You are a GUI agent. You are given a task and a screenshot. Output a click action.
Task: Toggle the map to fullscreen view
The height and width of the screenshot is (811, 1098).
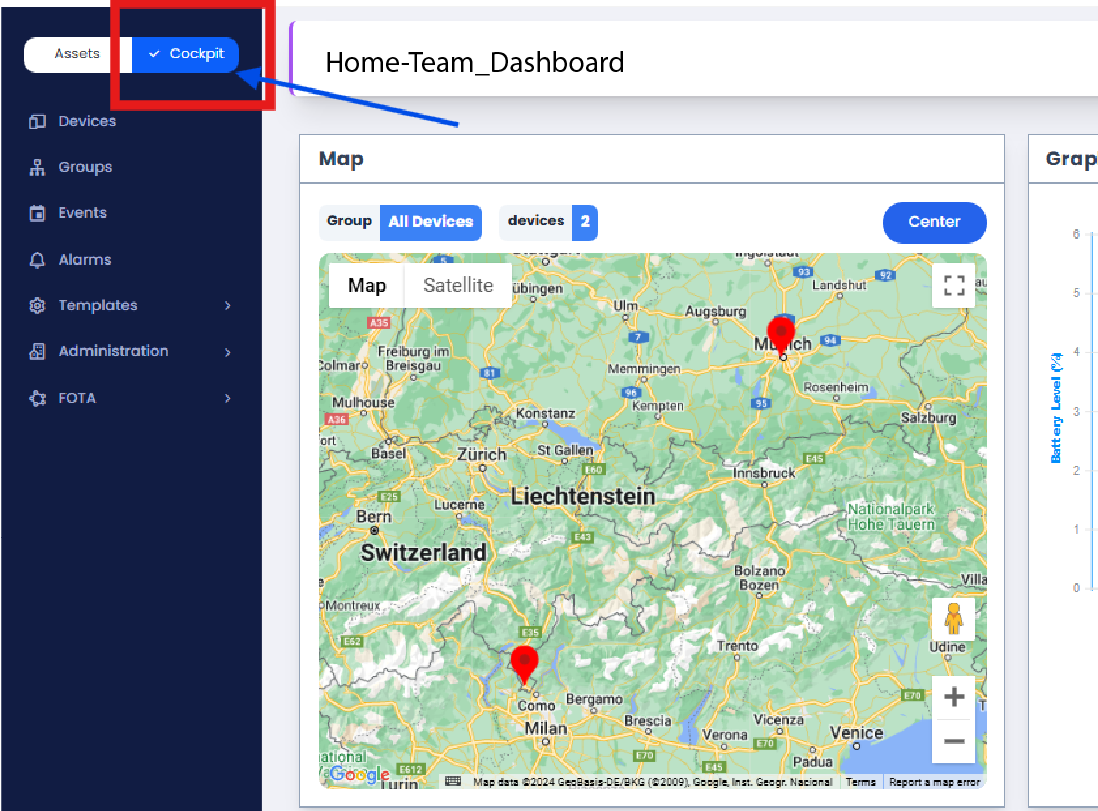tap(953, 286)
